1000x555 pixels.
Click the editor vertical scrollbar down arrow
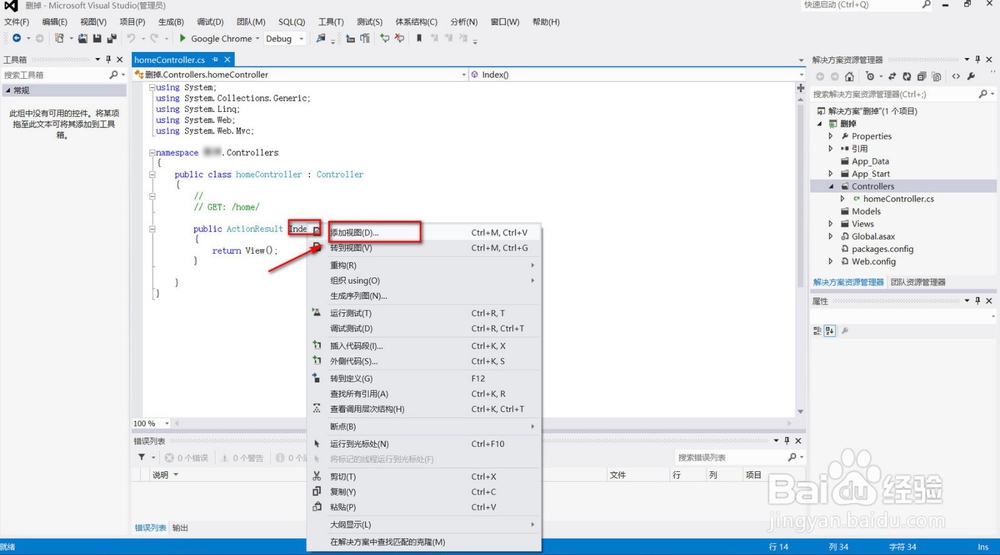click(800, 412)
